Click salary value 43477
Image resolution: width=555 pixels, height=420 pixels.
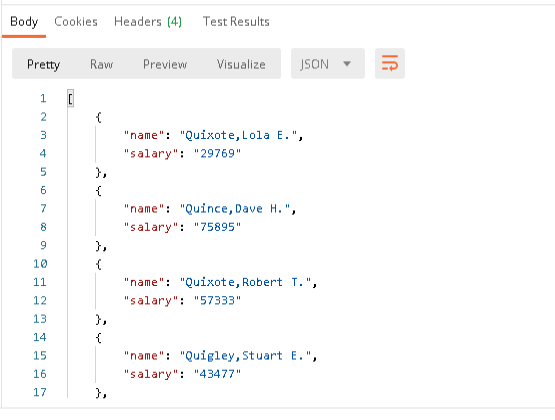click(x=217, y=374)
